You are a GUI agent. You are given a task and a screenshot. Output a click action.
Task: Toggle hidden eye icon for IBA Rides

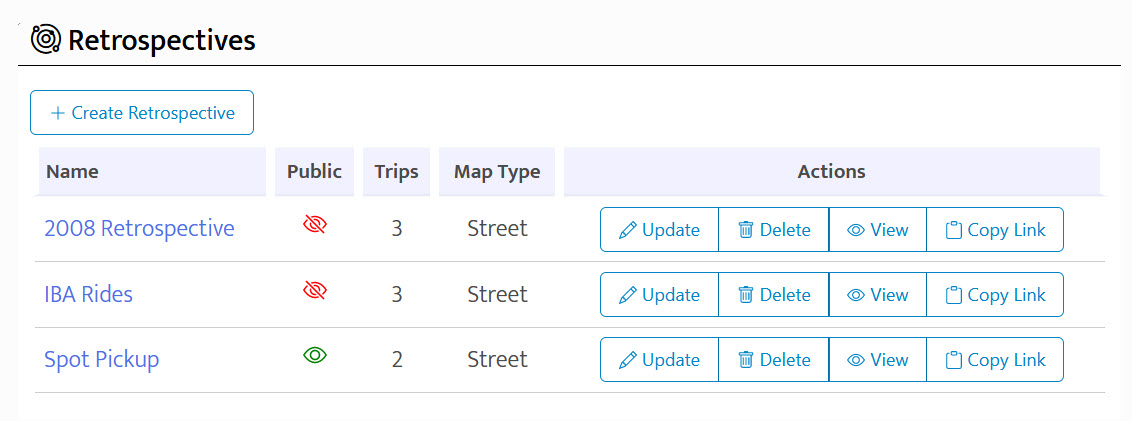tap(315, 292)
